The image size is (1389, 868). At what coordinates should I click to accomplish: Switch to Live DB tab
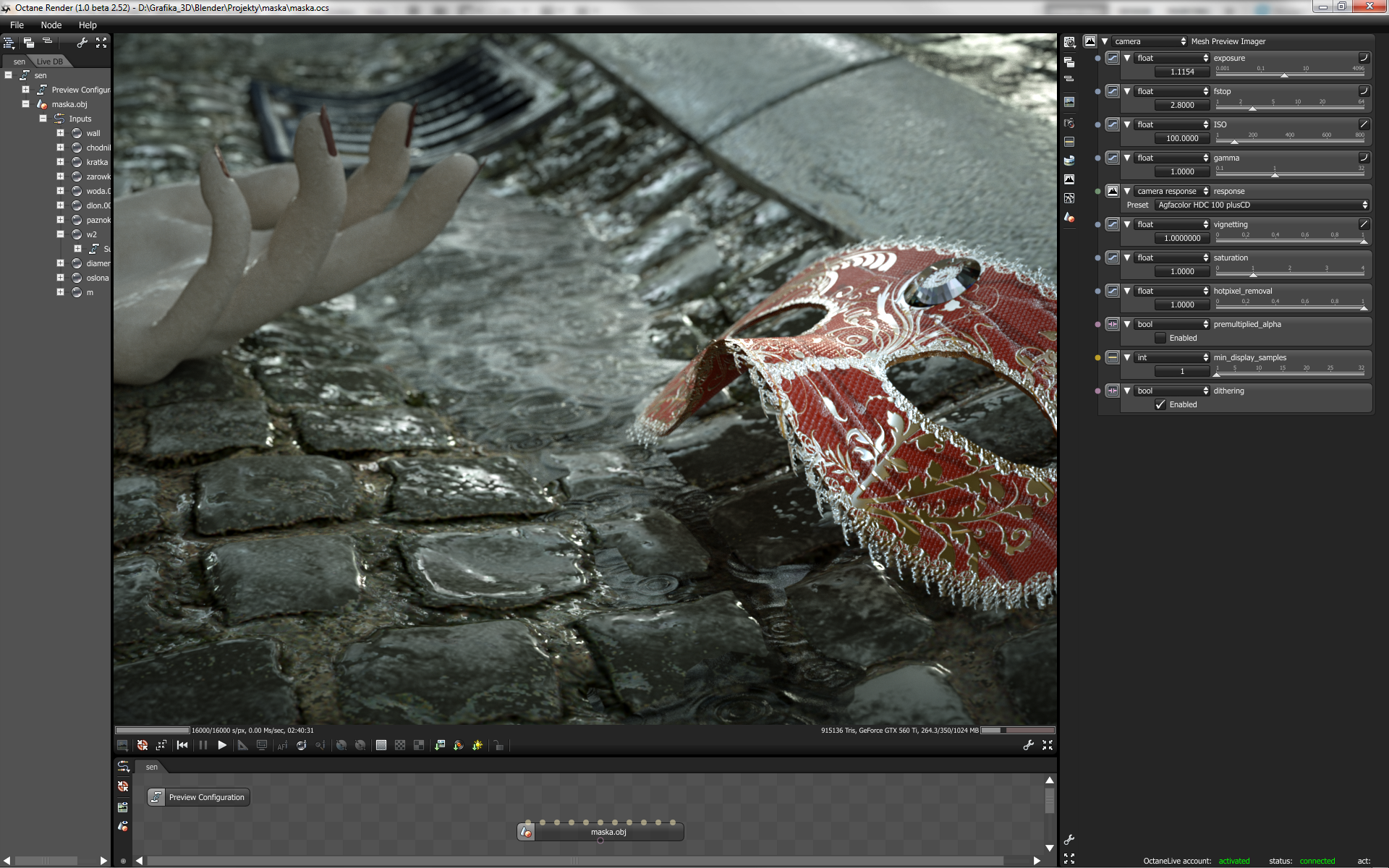[x=50, y=61]
